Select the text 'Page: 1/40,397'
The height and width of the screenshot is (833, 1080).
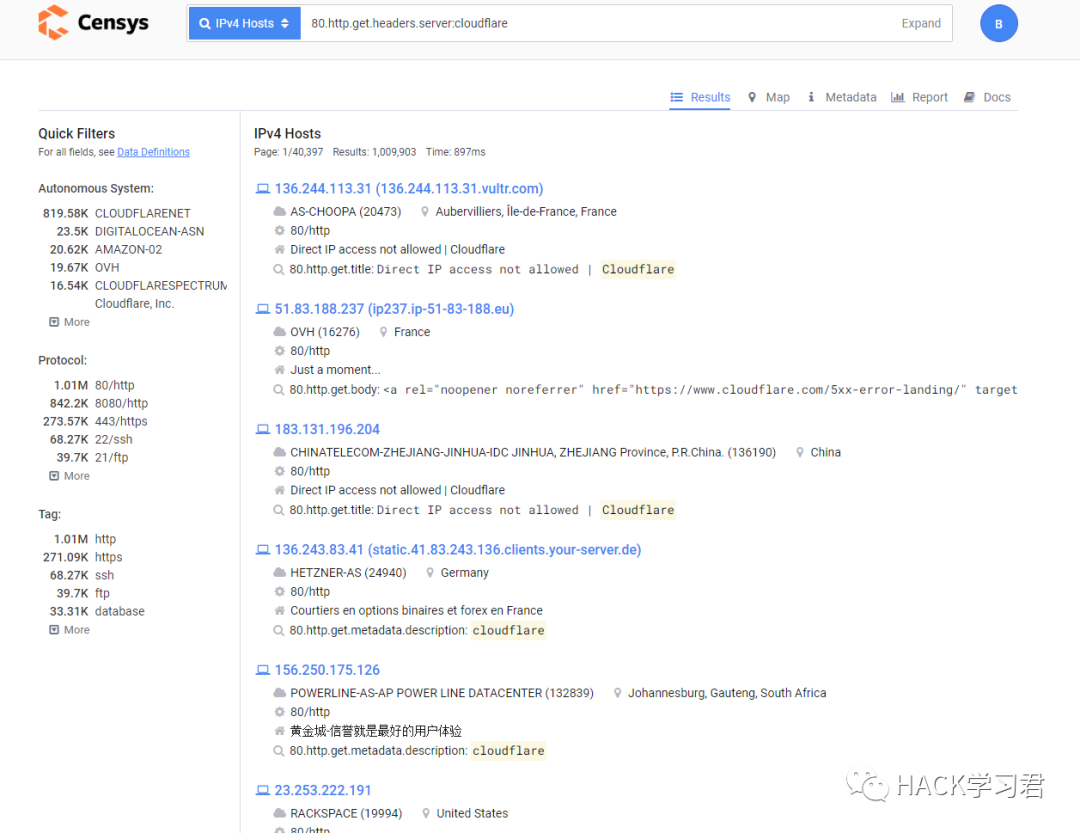pos(288,152)
